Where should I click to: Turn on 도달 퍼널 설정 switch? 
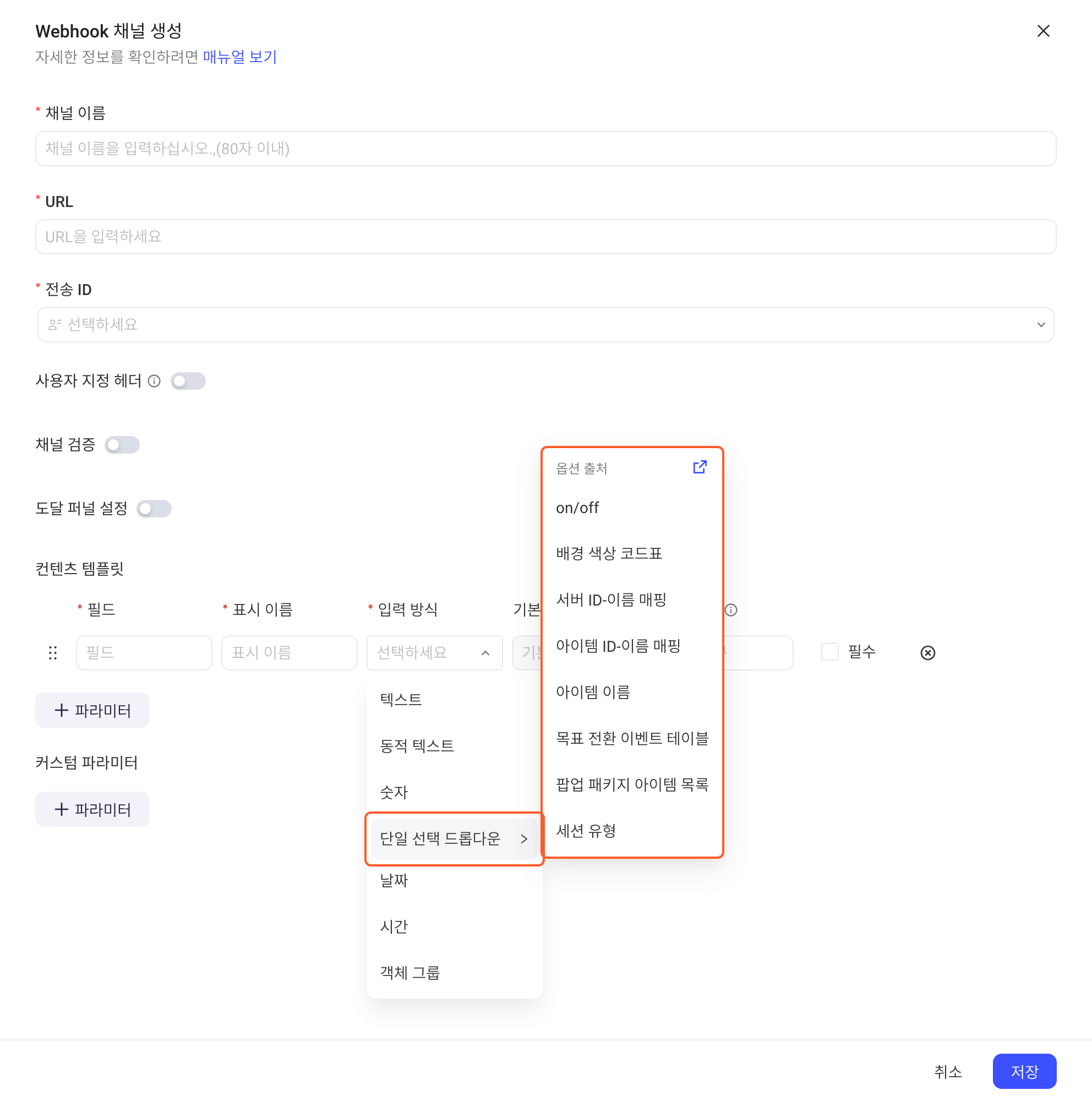tap(154, 508)
